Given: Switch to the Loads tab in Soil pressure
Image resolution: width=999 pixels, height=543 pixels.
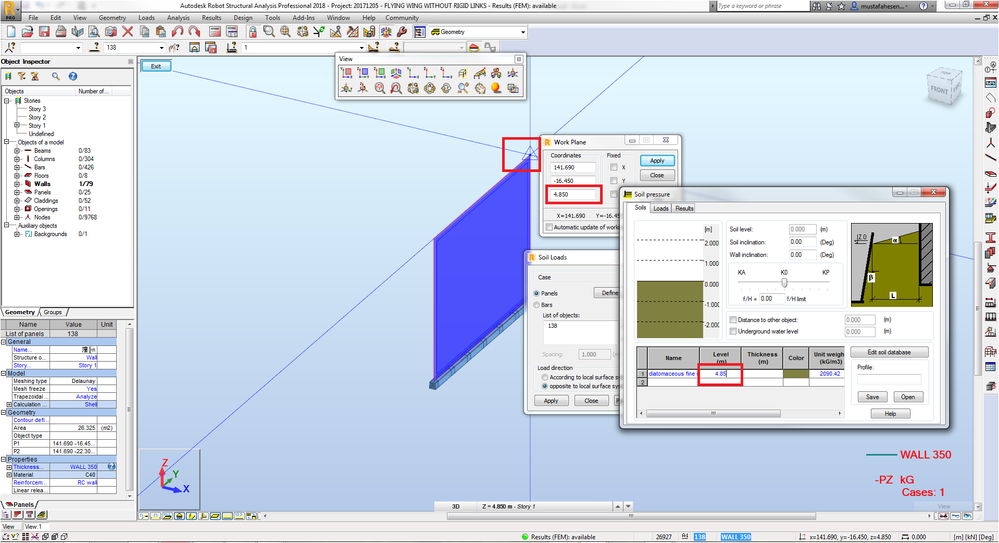Looking at the screenshot, I should pos(661,208).
